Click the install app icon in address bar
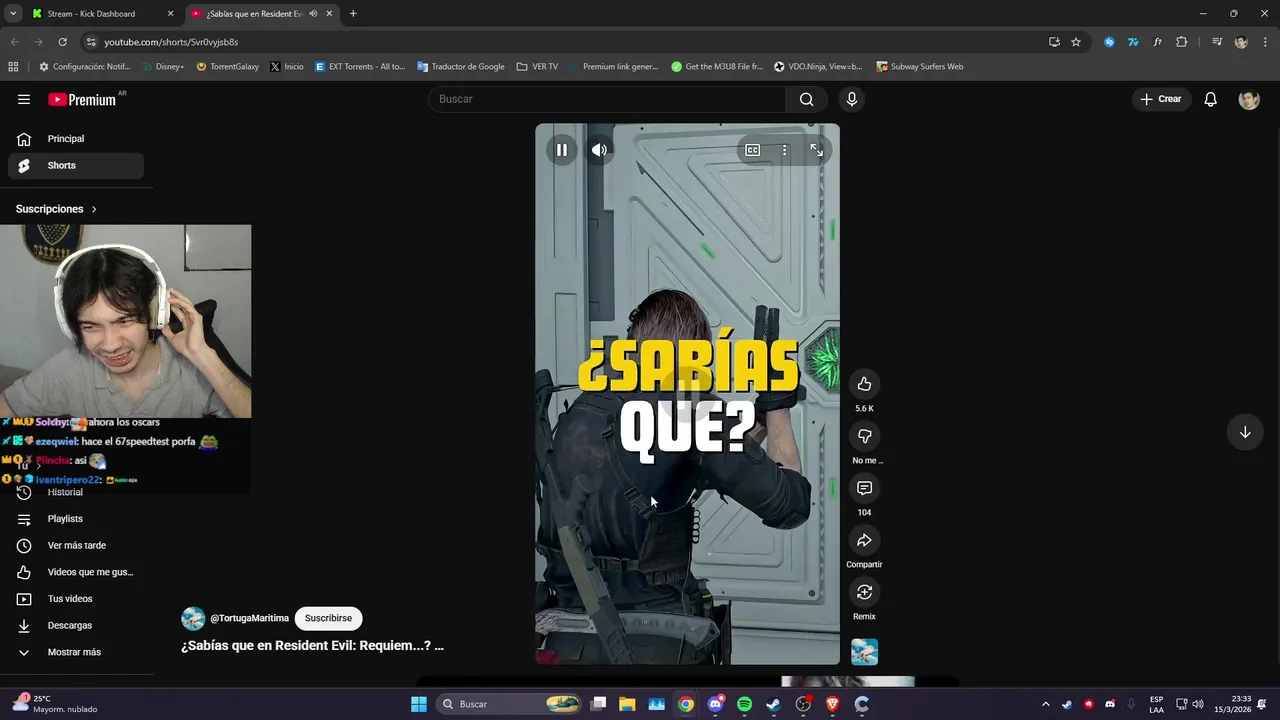1280x720 pixels. coord(1054,42)
